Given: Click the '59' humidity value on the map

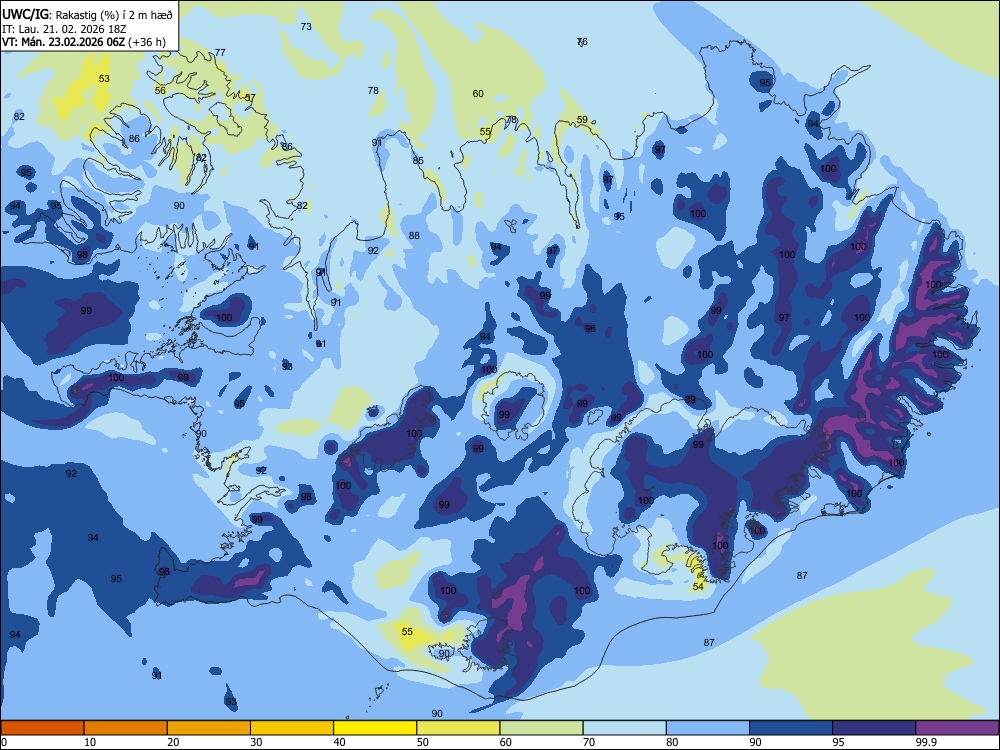Looking at the screenshot, I should [582, 119].
